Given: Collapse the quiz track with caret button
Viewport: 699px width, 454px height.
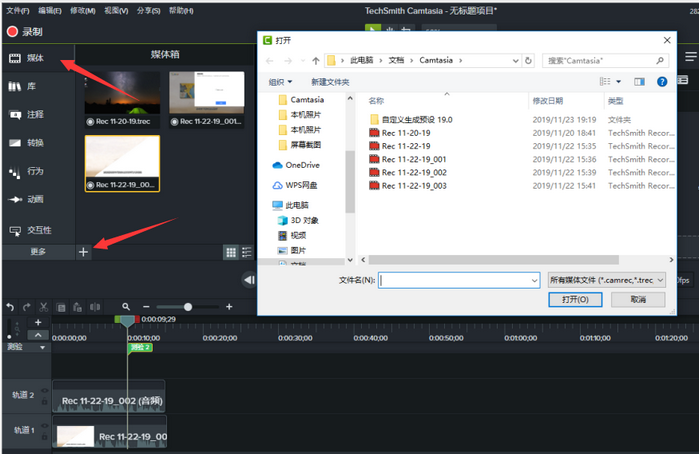Looking at the screenshot, I should pos(38,334).
